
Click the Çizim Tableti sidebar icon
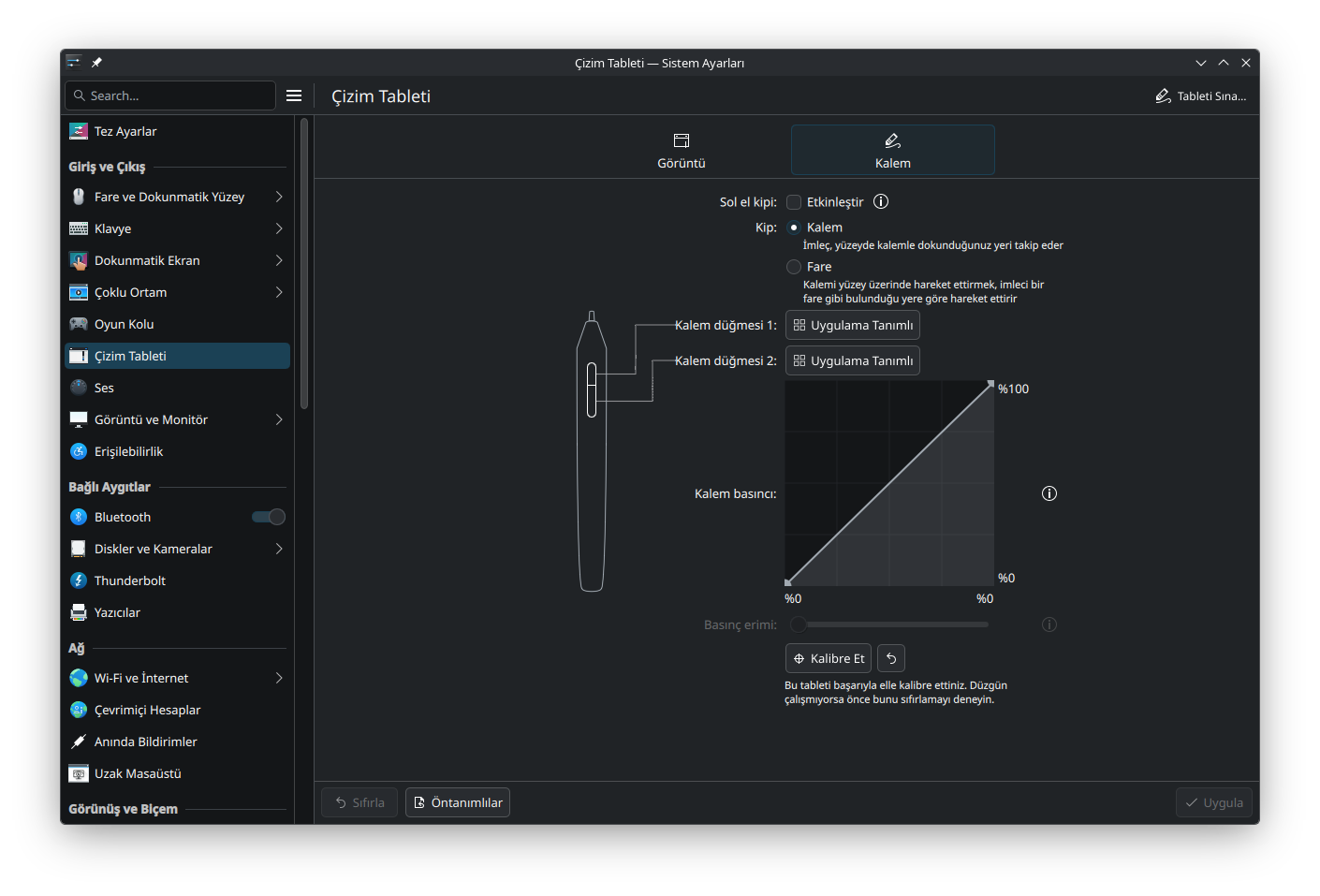pyautogui.click(x=79, y=356)
